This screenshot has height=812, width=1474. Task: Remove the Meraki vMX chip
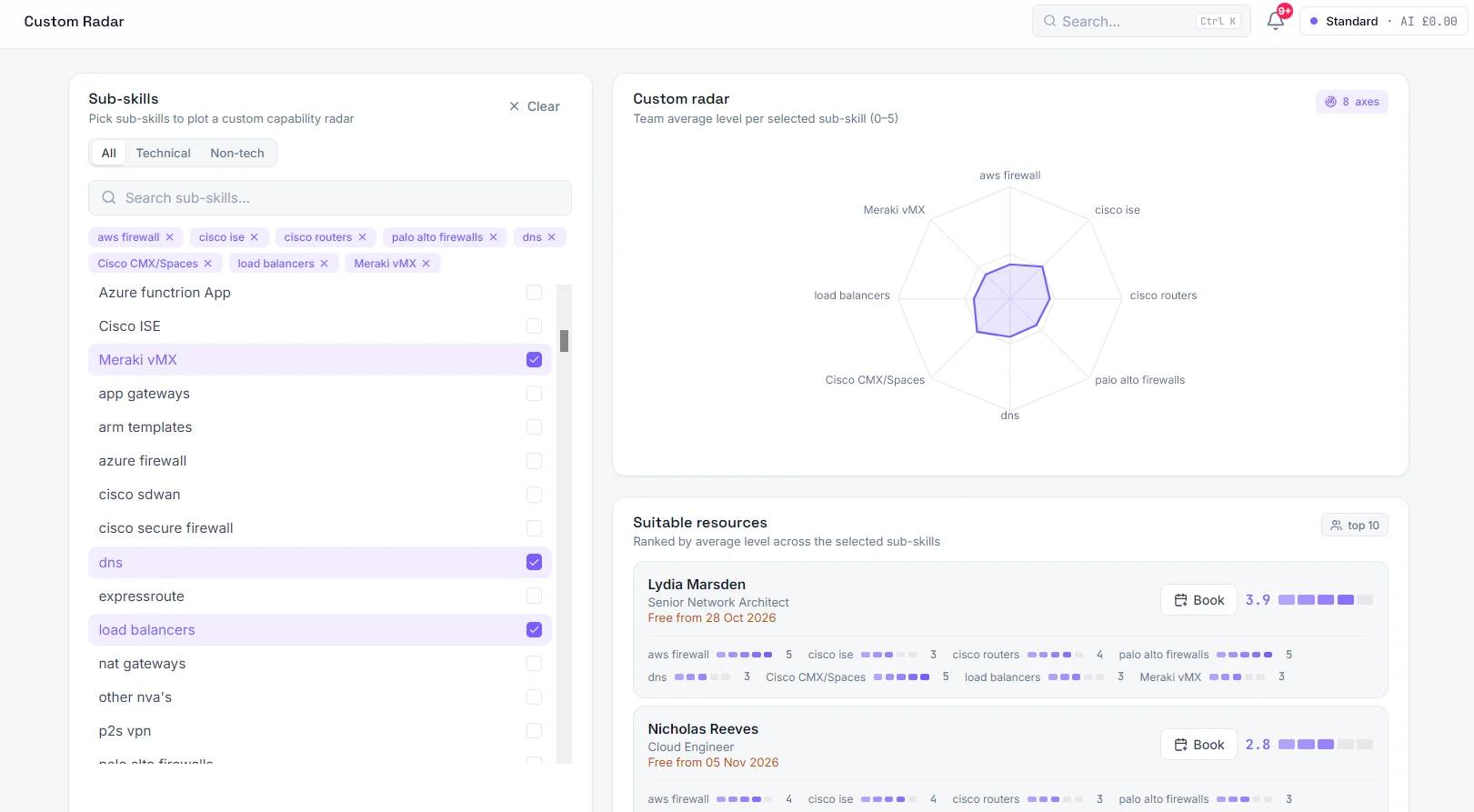click(x=426, y=264)
